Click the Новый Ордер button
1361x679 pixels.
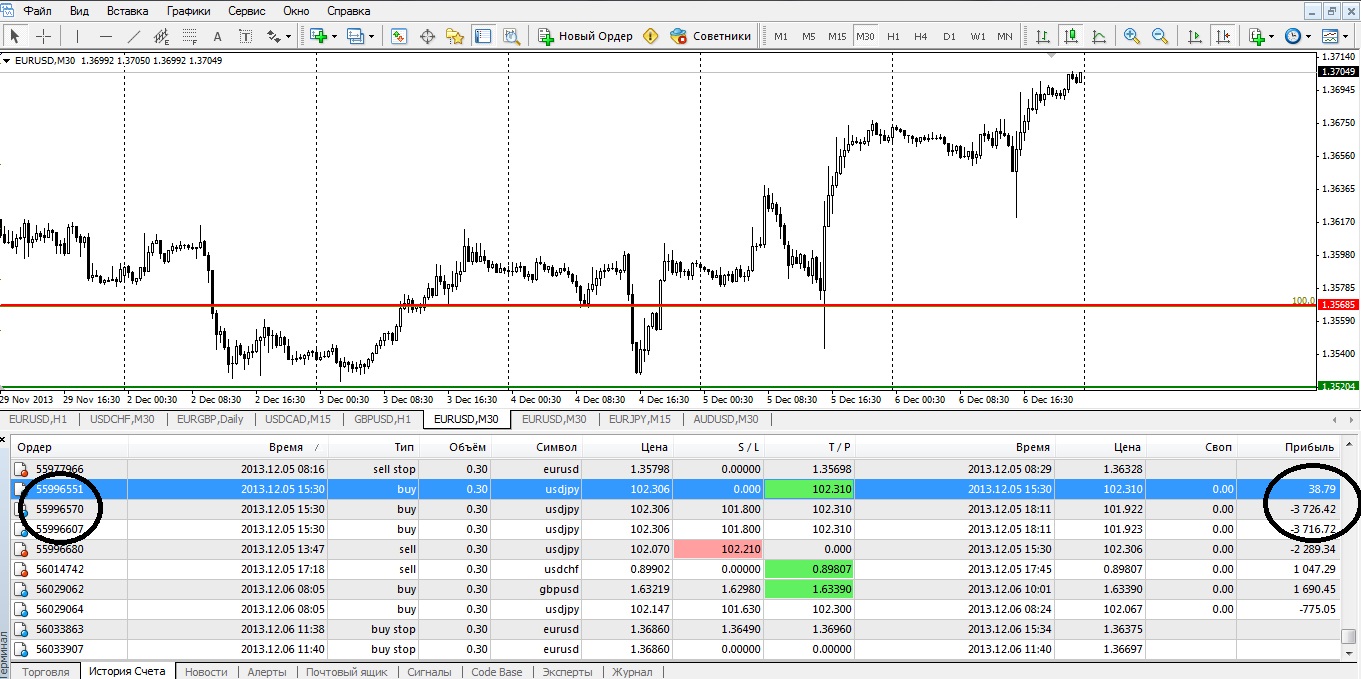pos(585,36)
